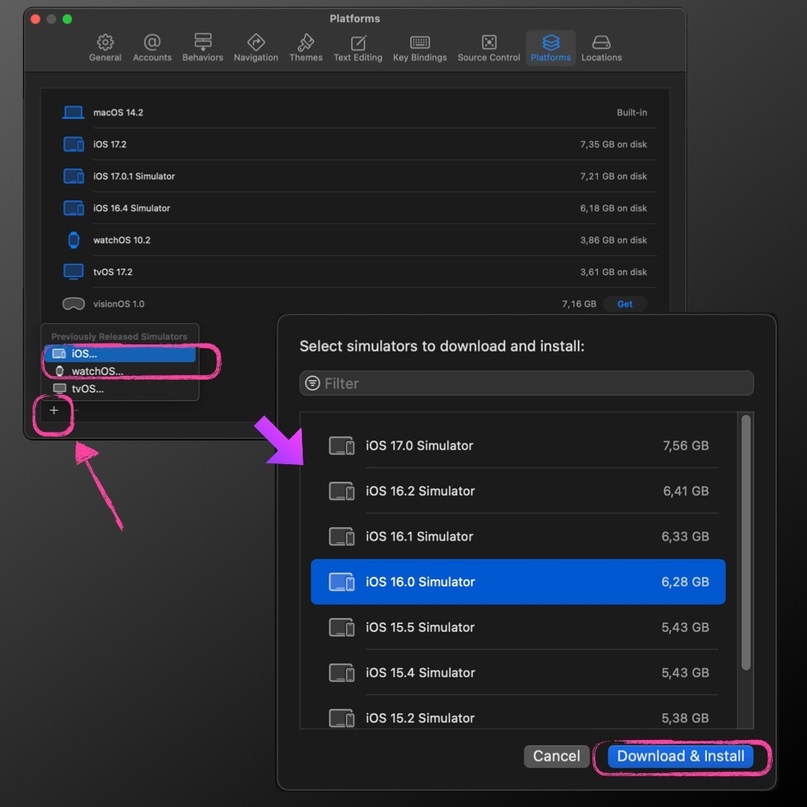The height and width of the screenshot is (807, 807).
Task: Select the highlighted iOS 16.0 Simulator
Action: point(518,582)
